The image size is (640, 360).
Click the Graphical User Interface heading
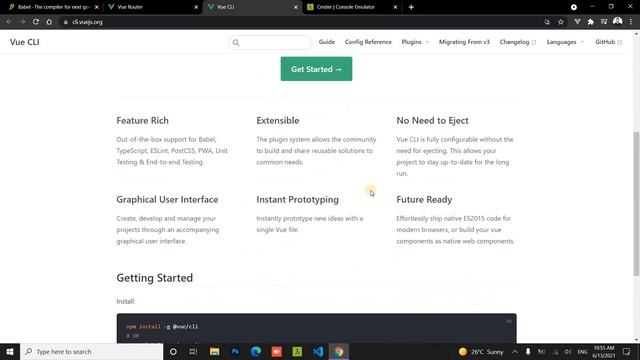point(167,200)
